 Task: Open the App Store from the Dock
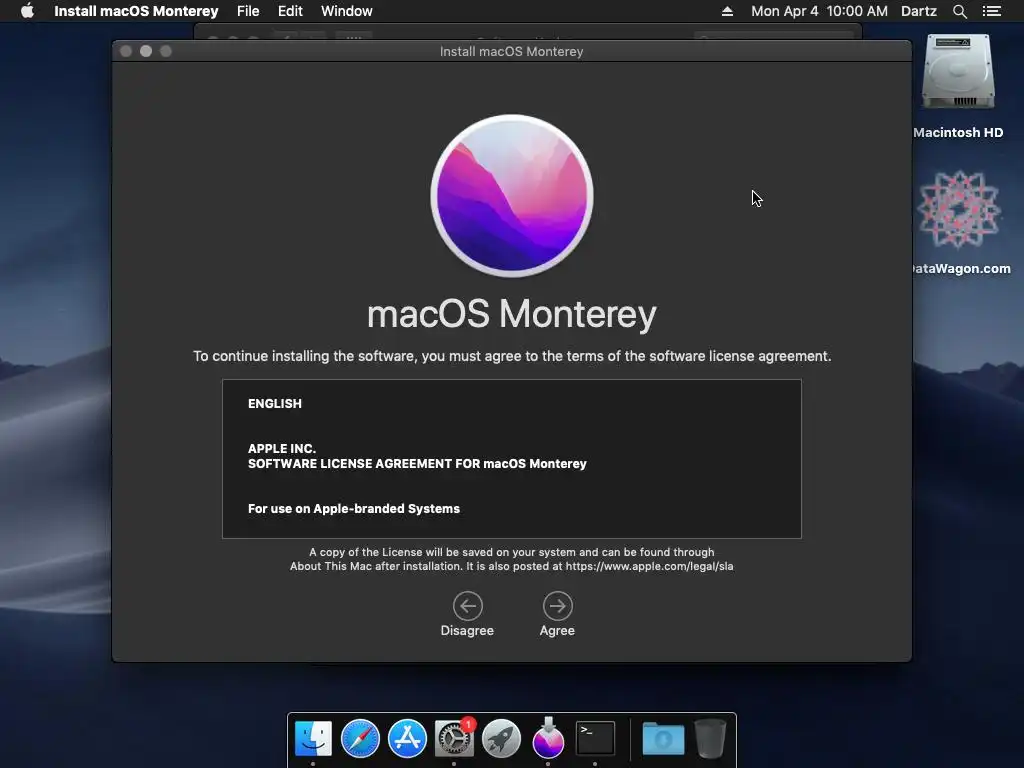(x=407, y=738)
